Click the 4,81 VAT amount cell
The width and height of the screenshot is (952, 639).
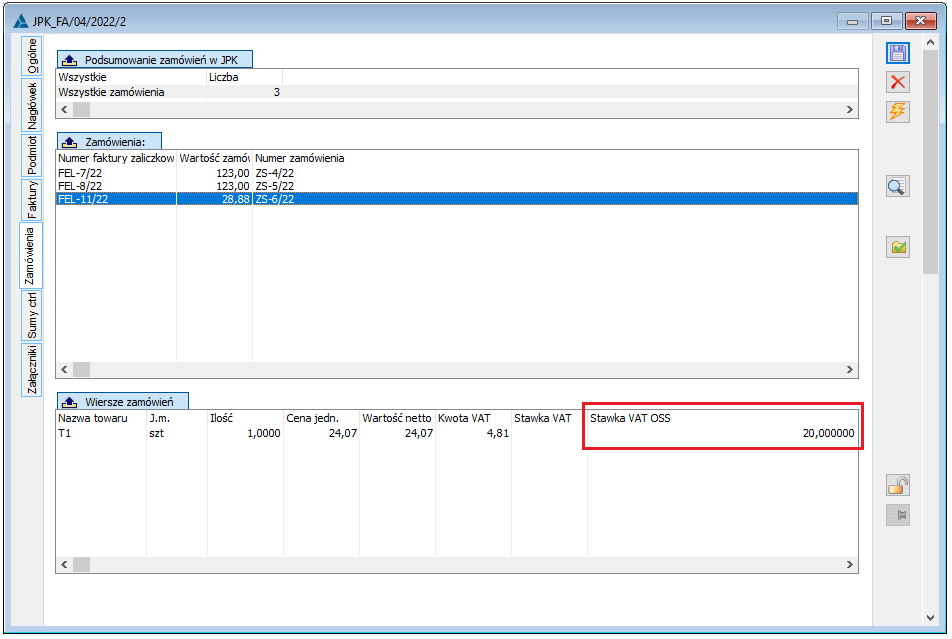click(497, 433)
